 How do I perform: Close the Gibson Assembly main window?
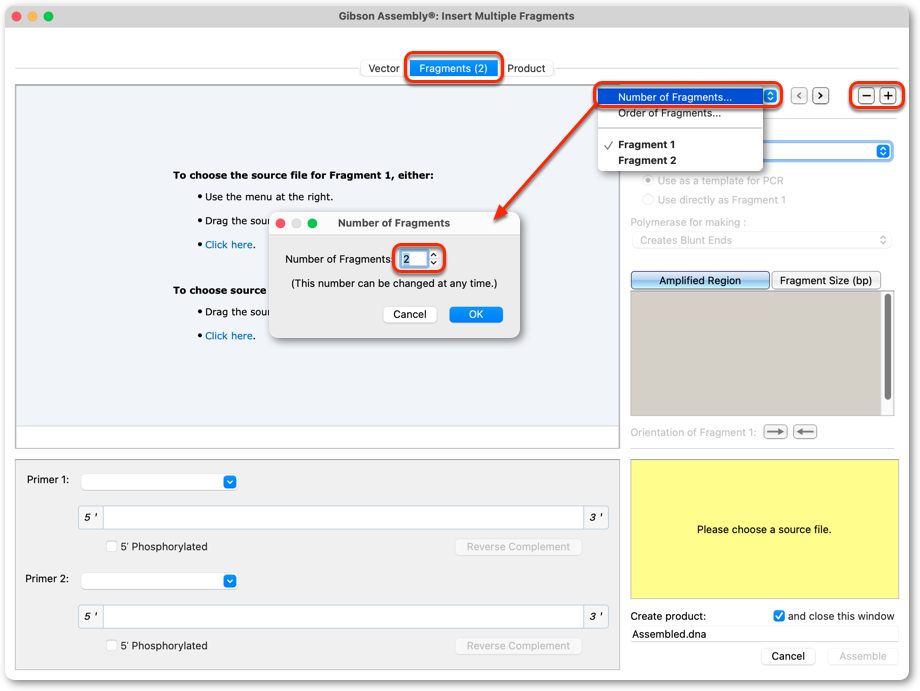click(x=16, y=16)
